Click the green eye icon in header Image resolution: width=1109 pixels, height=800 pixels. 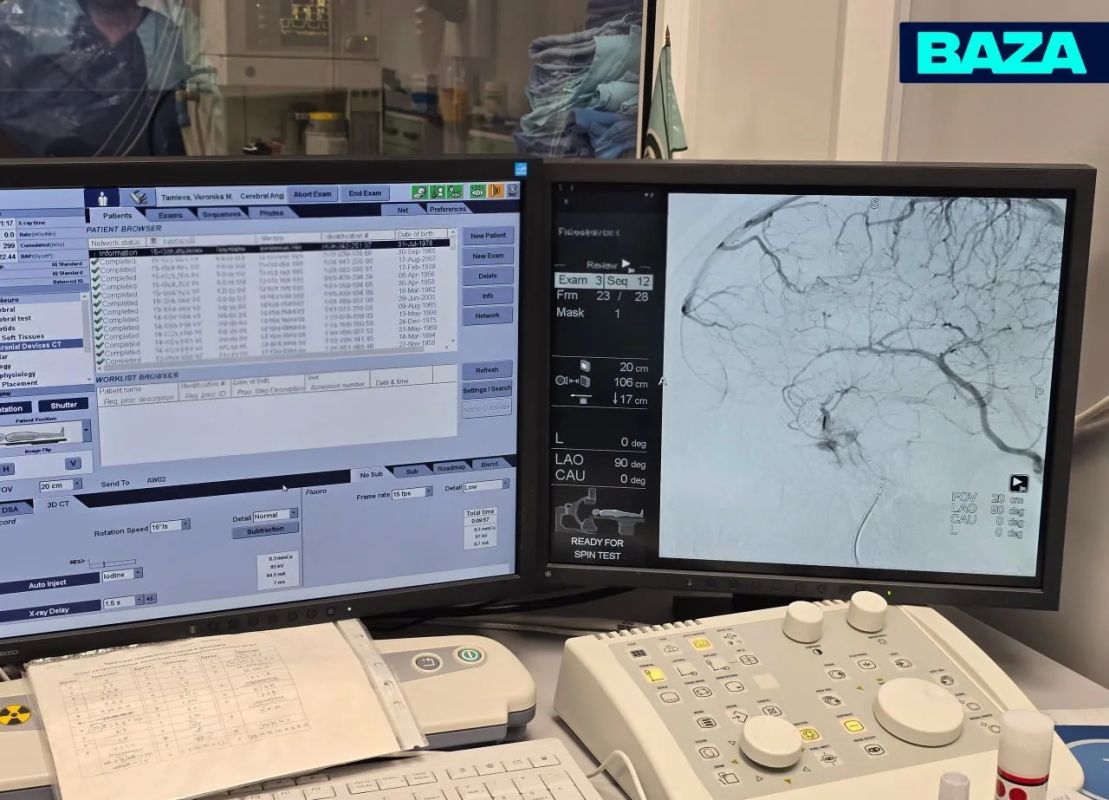[x=478, y=192]
